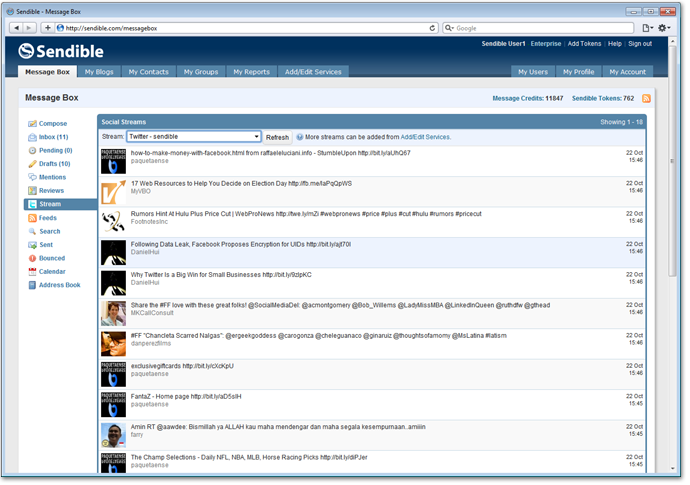Click the Calendar icon in sidebar
Image resolution: width=690 pixels, height=485 pixels.
click(x=32, y=272)
